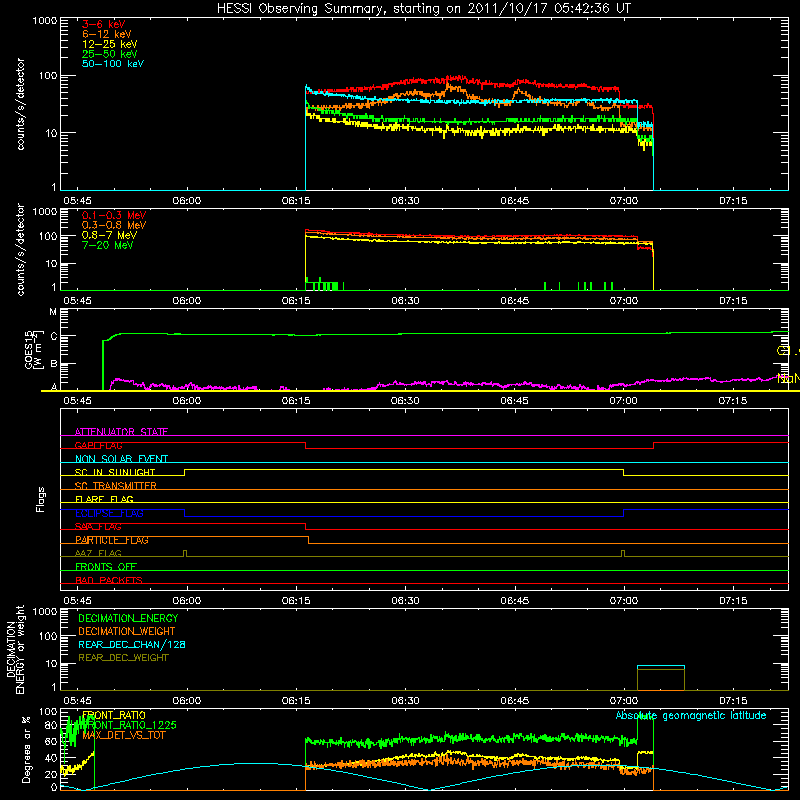This screenshot has height=800, width=800.
Task: Select the DECIMATION ENERGY or weight axis title
Action: click(x=15, y=649)
